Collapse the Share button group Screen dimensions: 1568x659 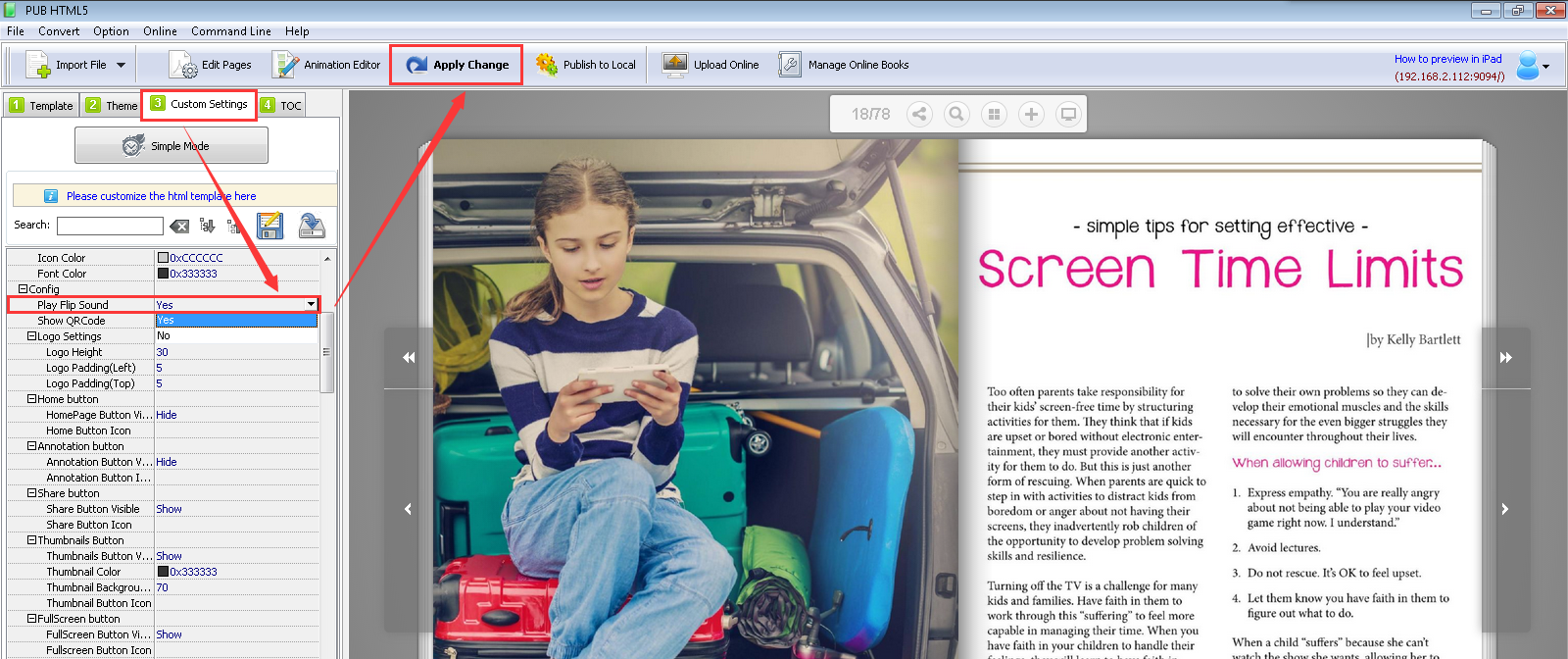(x=31, y=493)
